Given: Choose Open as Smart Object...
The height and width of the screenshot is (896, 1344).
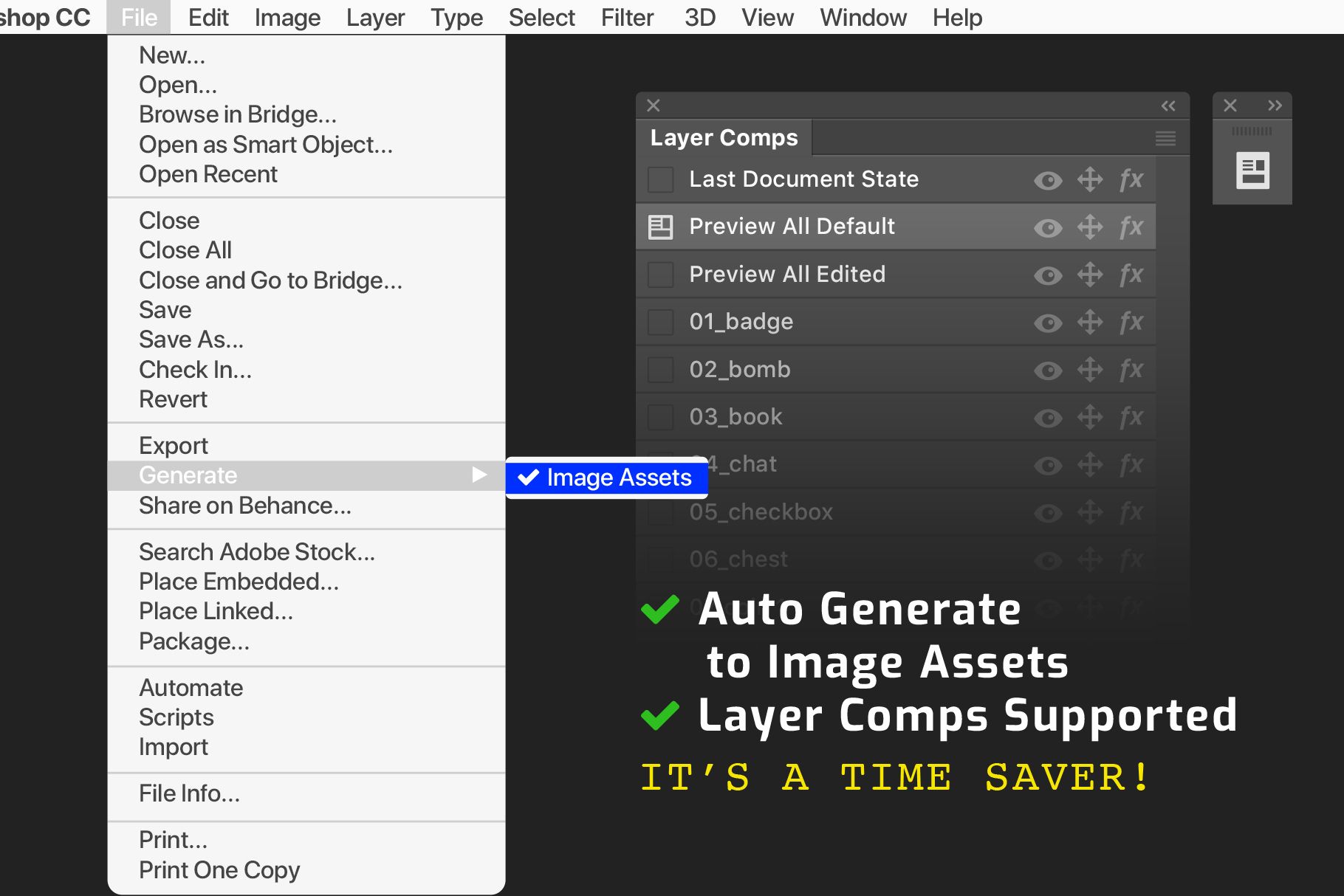Looking at the screenshot, I should (x=306, y=145).
